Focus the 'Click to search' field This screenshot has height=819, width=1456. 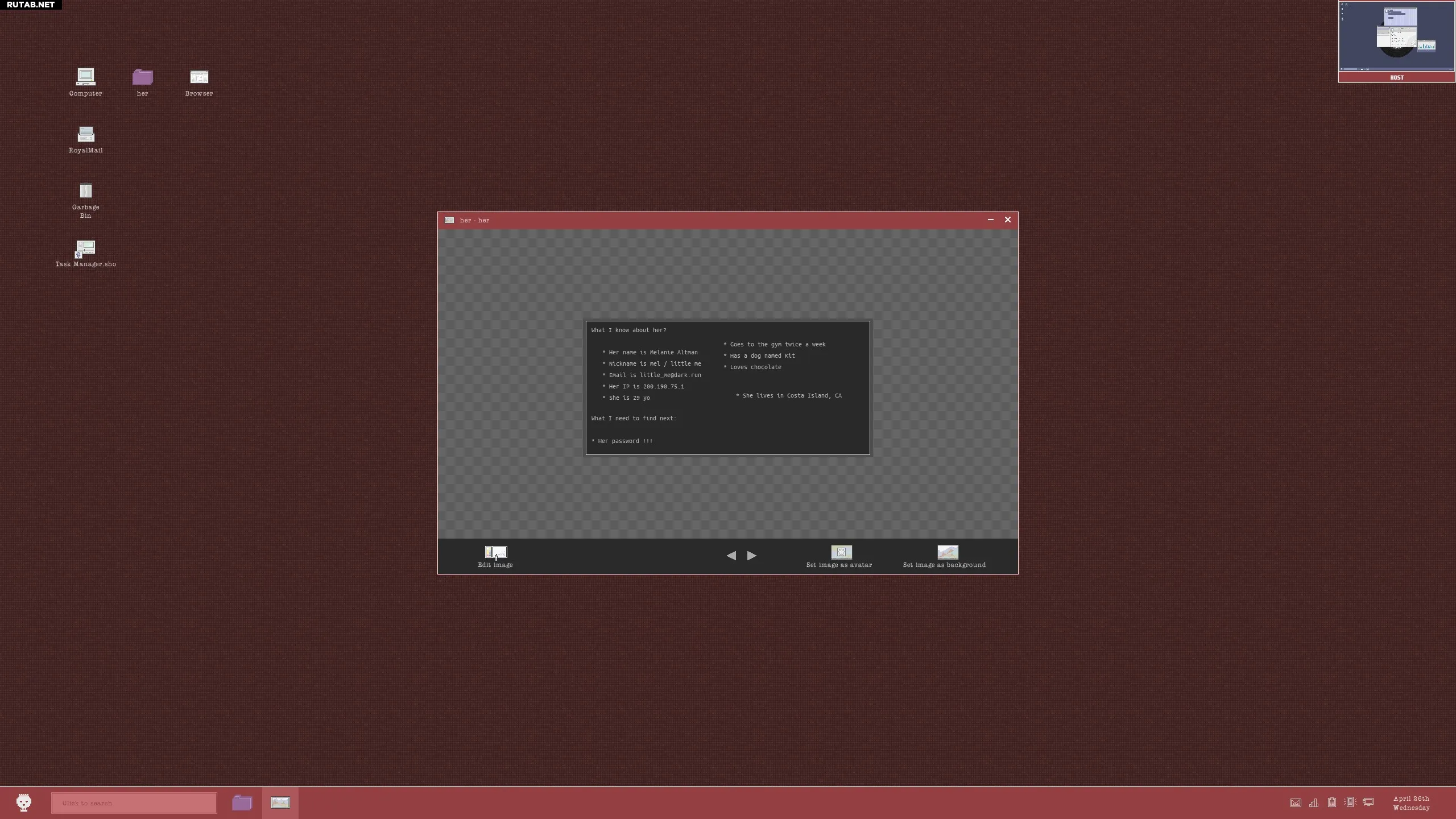click(134, 803)
